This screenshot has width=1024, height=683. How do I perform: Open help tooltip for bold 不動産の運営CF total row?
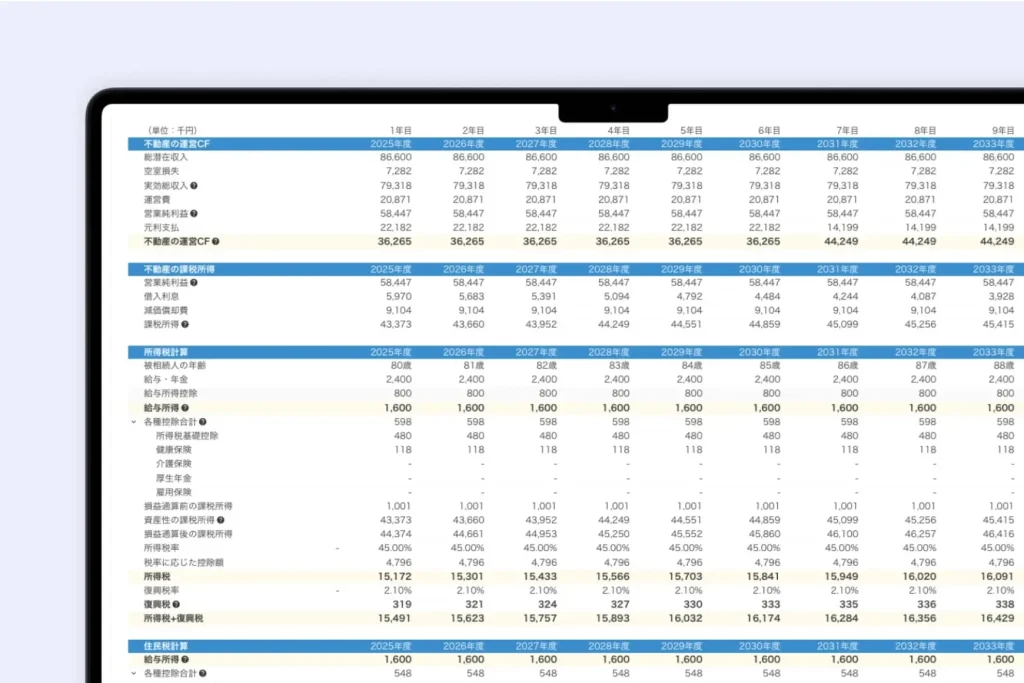215,242
